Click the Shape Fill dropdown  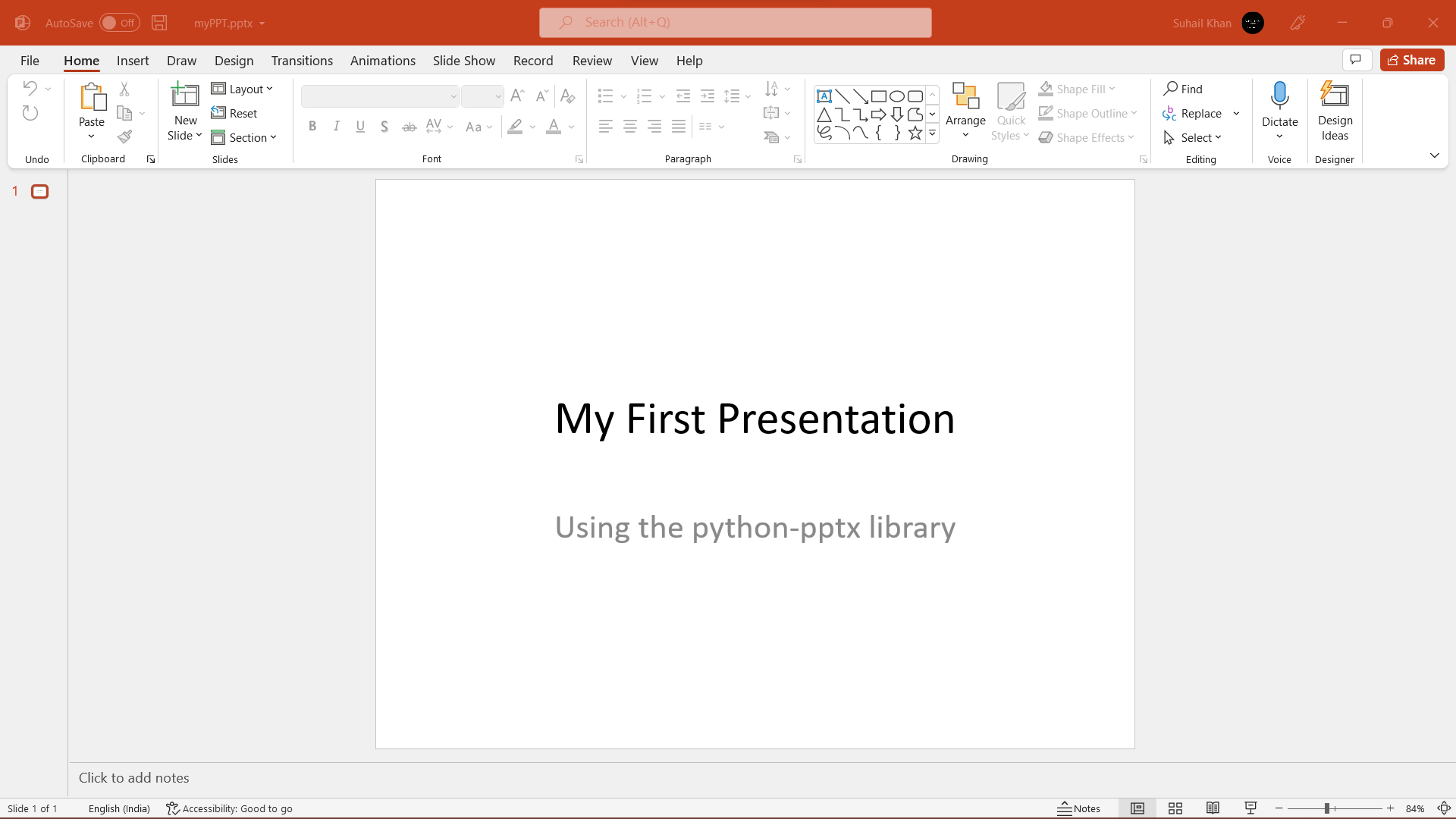click(x=1112, y=88)
